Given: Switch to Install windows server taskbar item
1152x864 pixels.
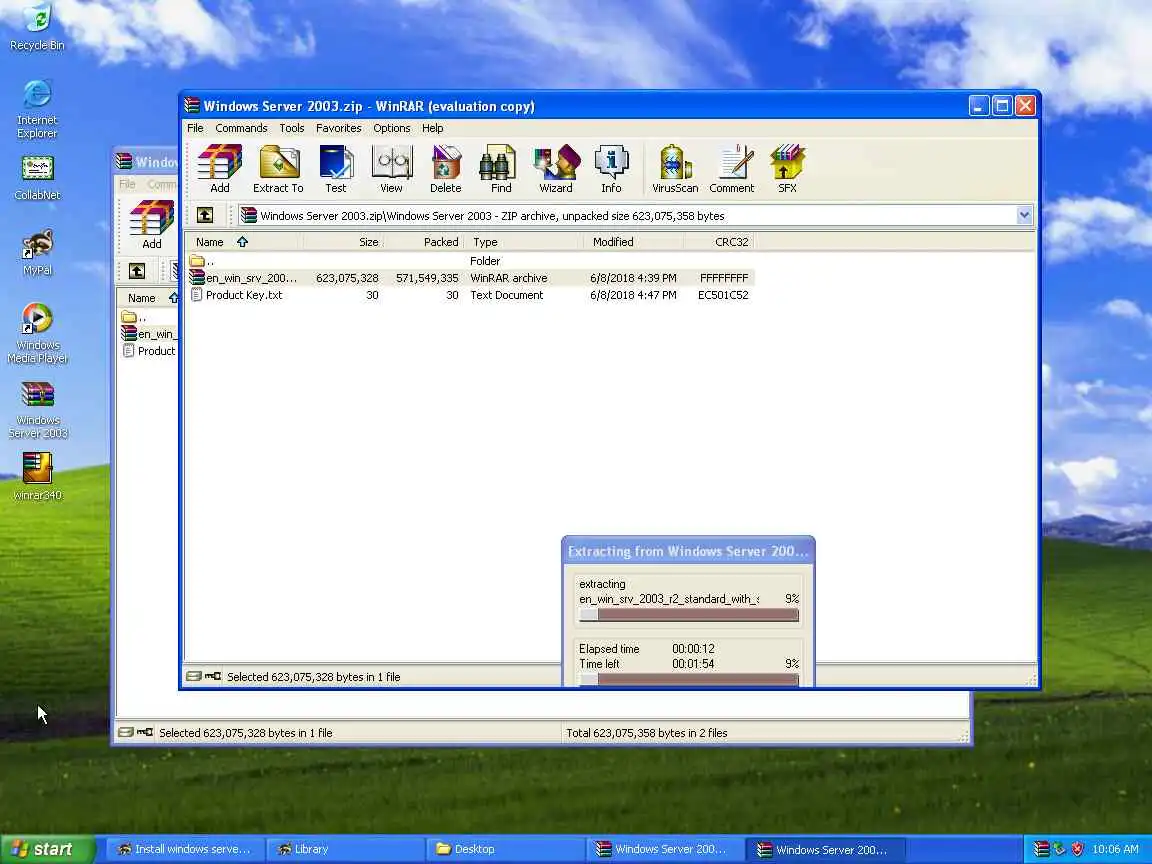Looking at the screenshot, I should point(184,849).
